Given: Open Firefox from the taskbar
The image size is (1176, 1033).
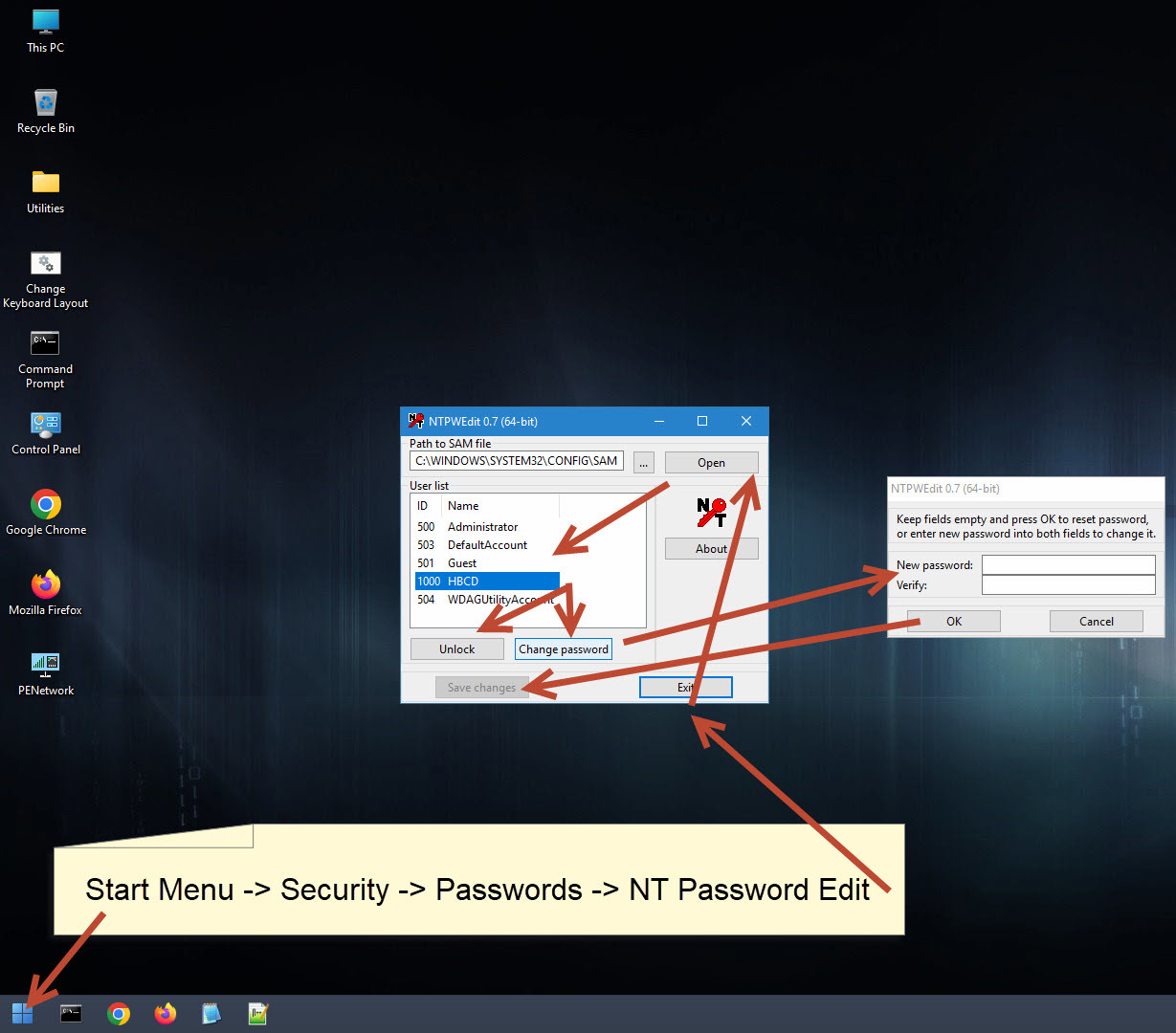Looking at the screenshot, I should pyautogui.click(x=166, y=1014).
